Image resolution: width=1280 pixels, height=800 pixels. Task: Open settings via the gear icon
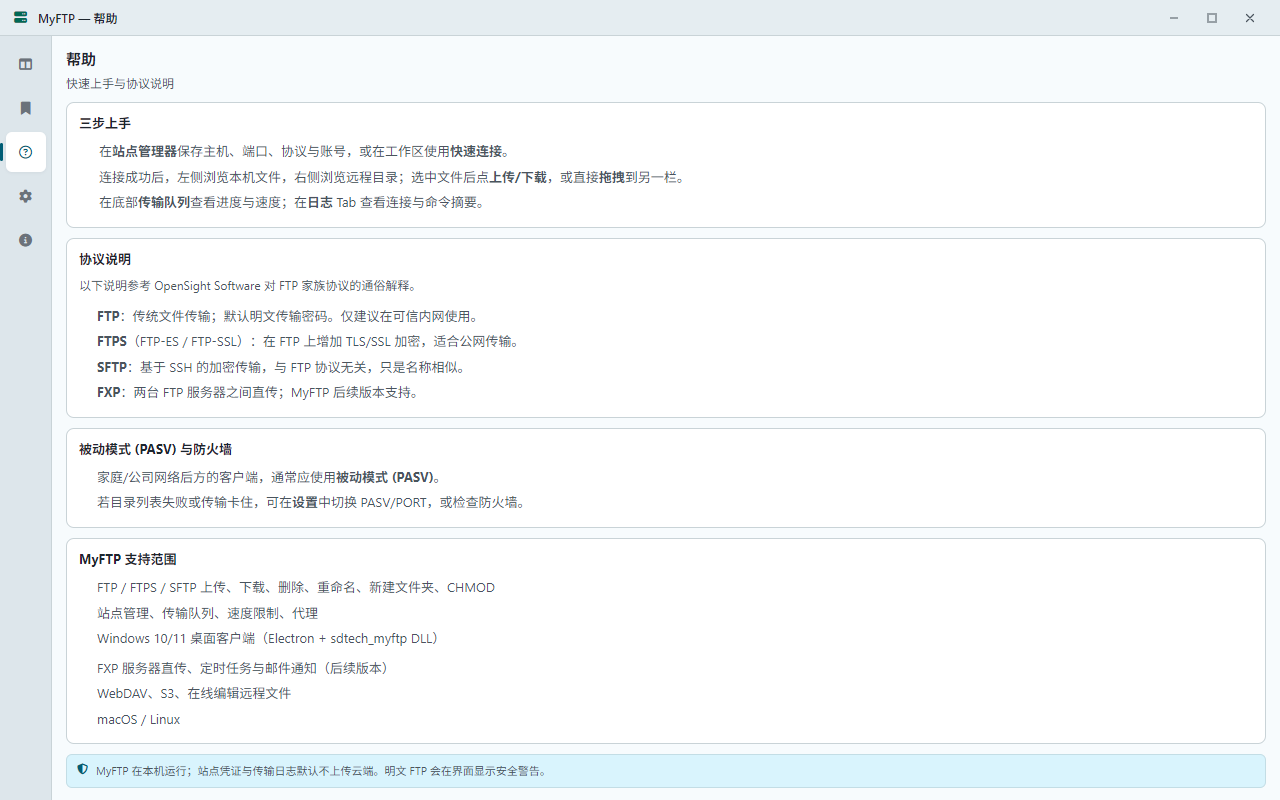click(x=26, y=196)
